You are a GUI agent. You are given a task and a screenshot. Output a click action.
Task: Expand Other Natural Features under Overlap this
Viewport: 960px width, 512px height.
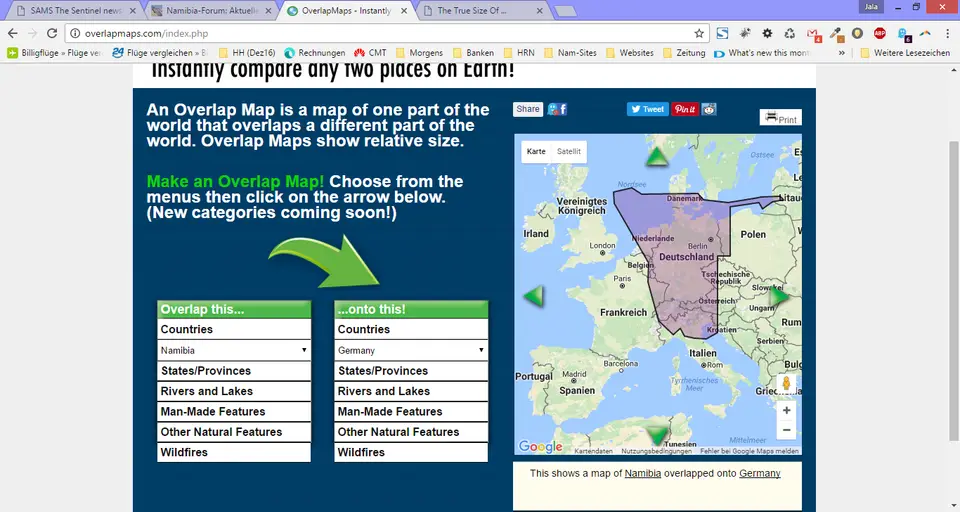pos(234,432)
